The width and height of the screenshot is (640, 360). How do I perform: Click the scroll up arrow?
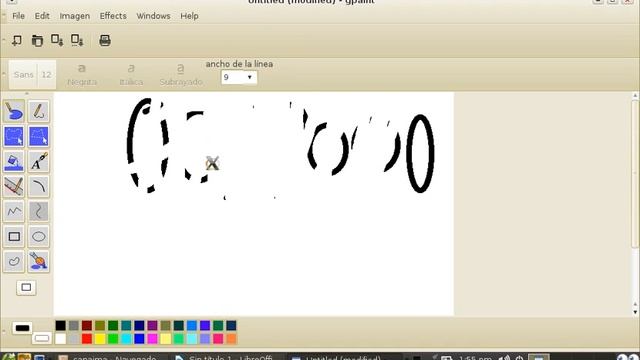click(x=635, y=96)
